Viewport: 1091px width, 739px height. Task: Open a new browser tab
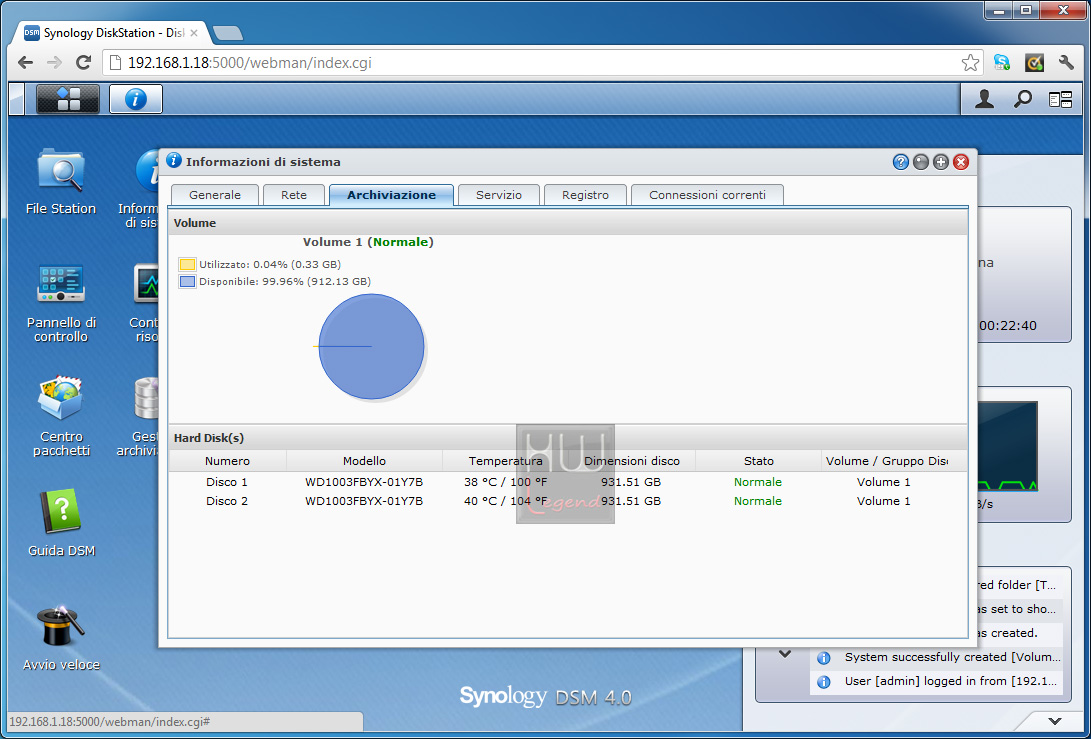click(x=228, y=33)
